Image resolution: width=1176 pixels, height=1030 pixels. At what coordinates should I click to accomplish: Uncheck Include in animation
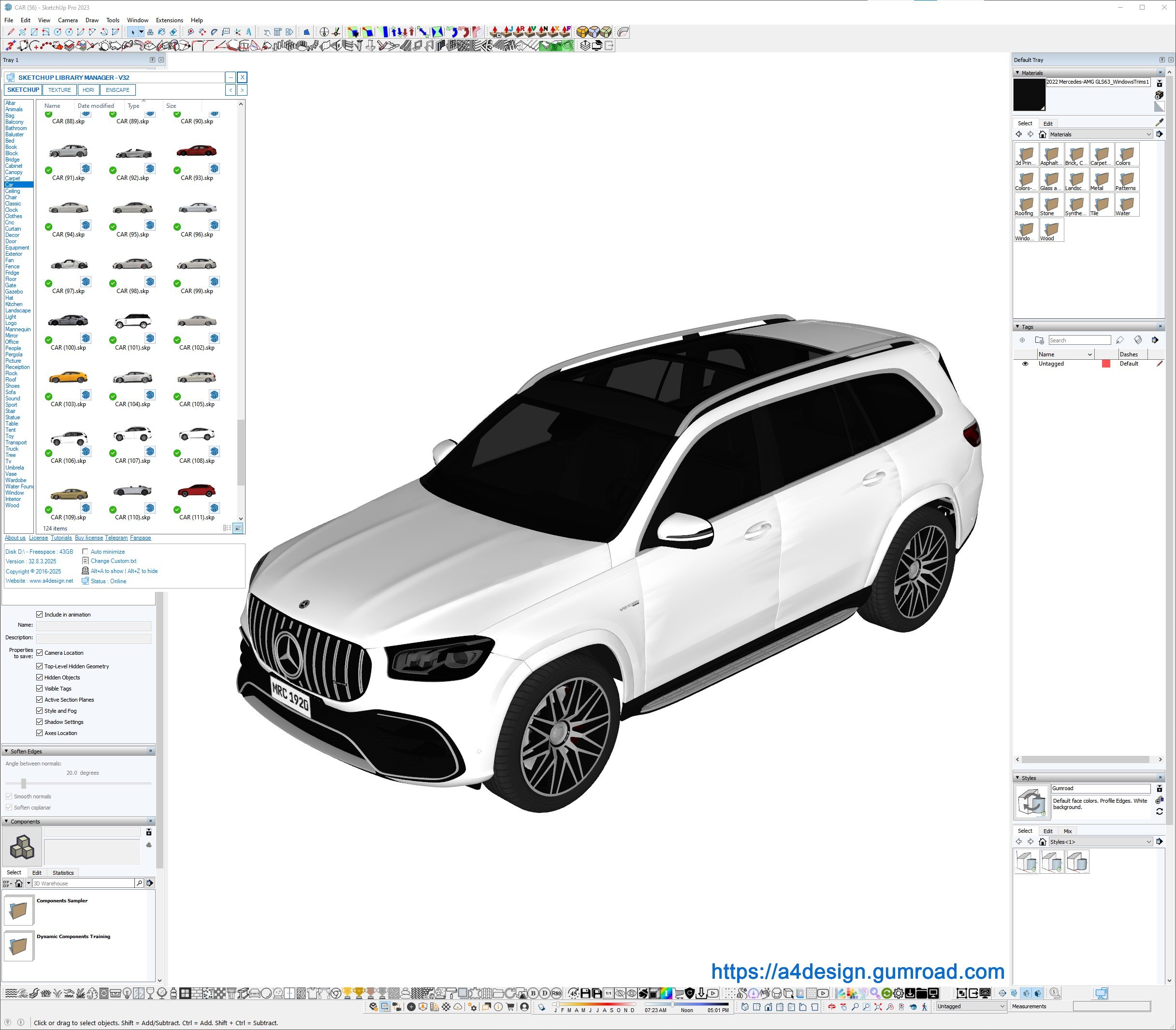tap(40, 615)
